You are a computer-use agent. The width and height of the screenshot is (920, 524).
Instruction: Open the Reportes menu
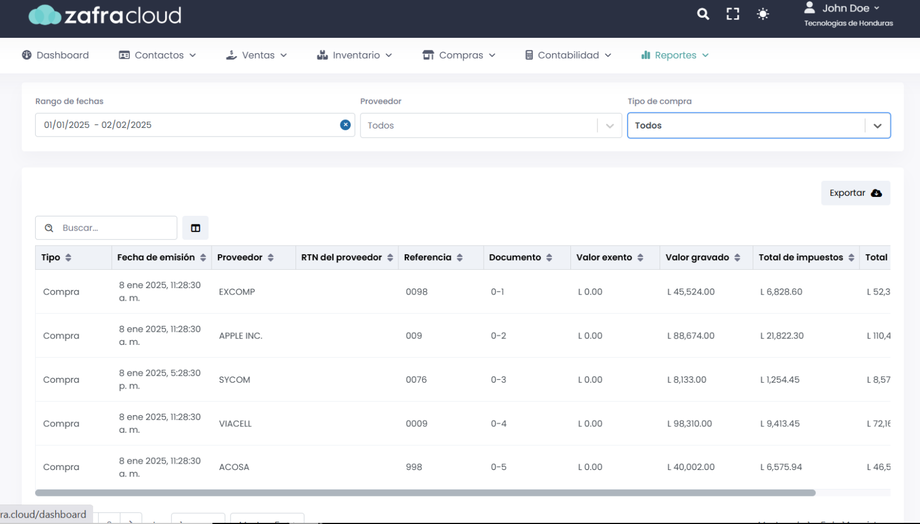675,55
